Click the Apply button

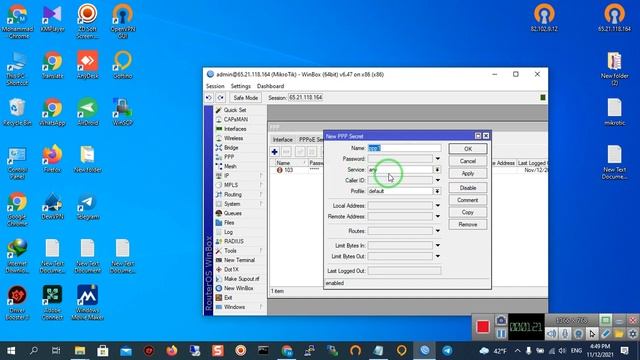468,173
